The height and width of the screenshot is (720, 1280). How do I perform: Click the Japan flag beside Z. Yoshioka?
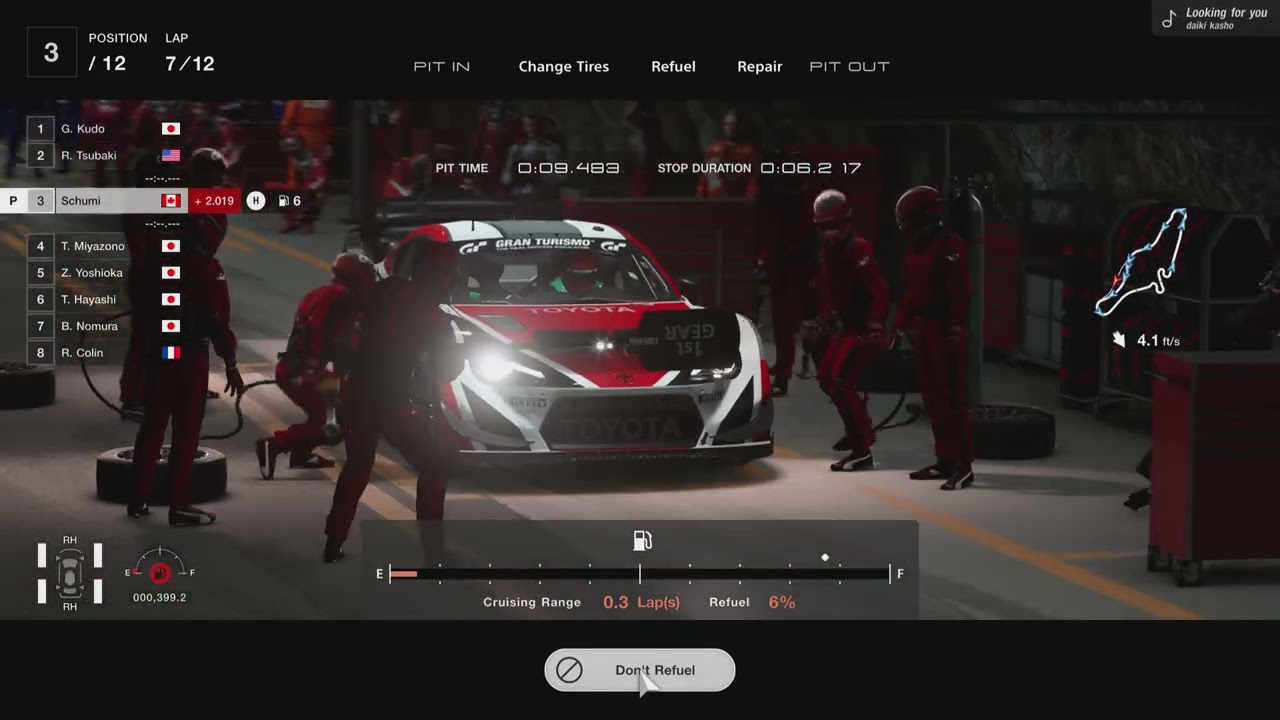(171, 273)
